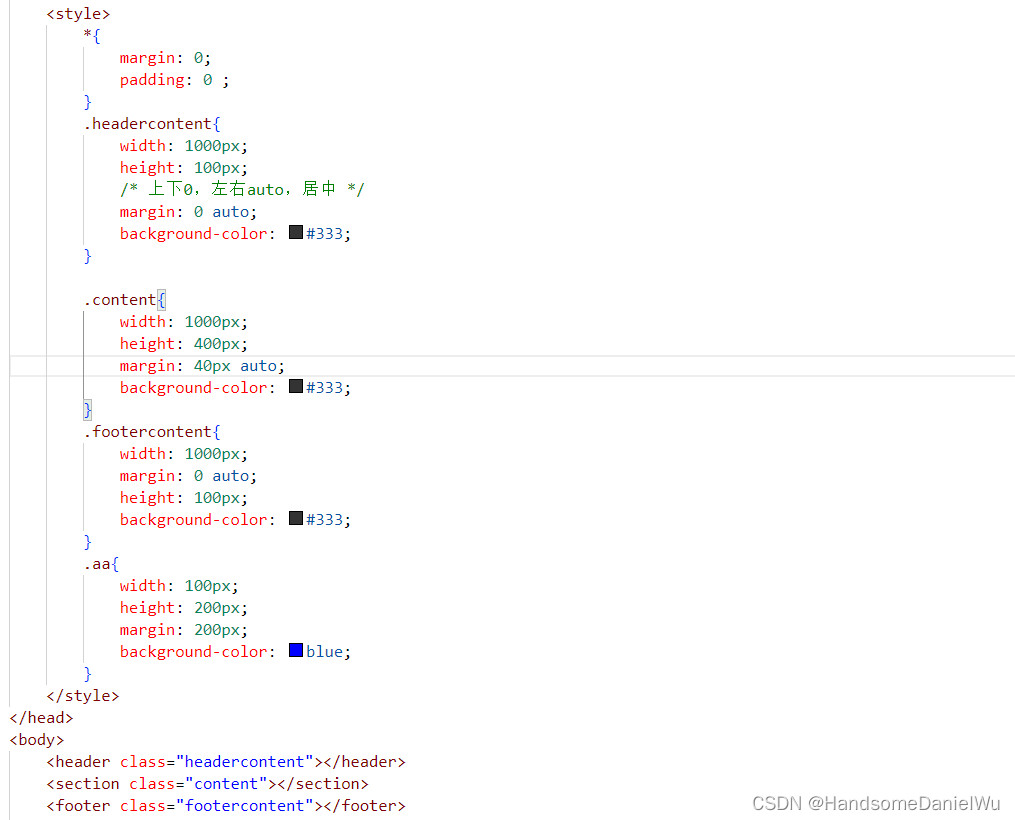This screenshot has height=820, width=1015.
Task: Select the .content class selector
Action: [120, 299]
